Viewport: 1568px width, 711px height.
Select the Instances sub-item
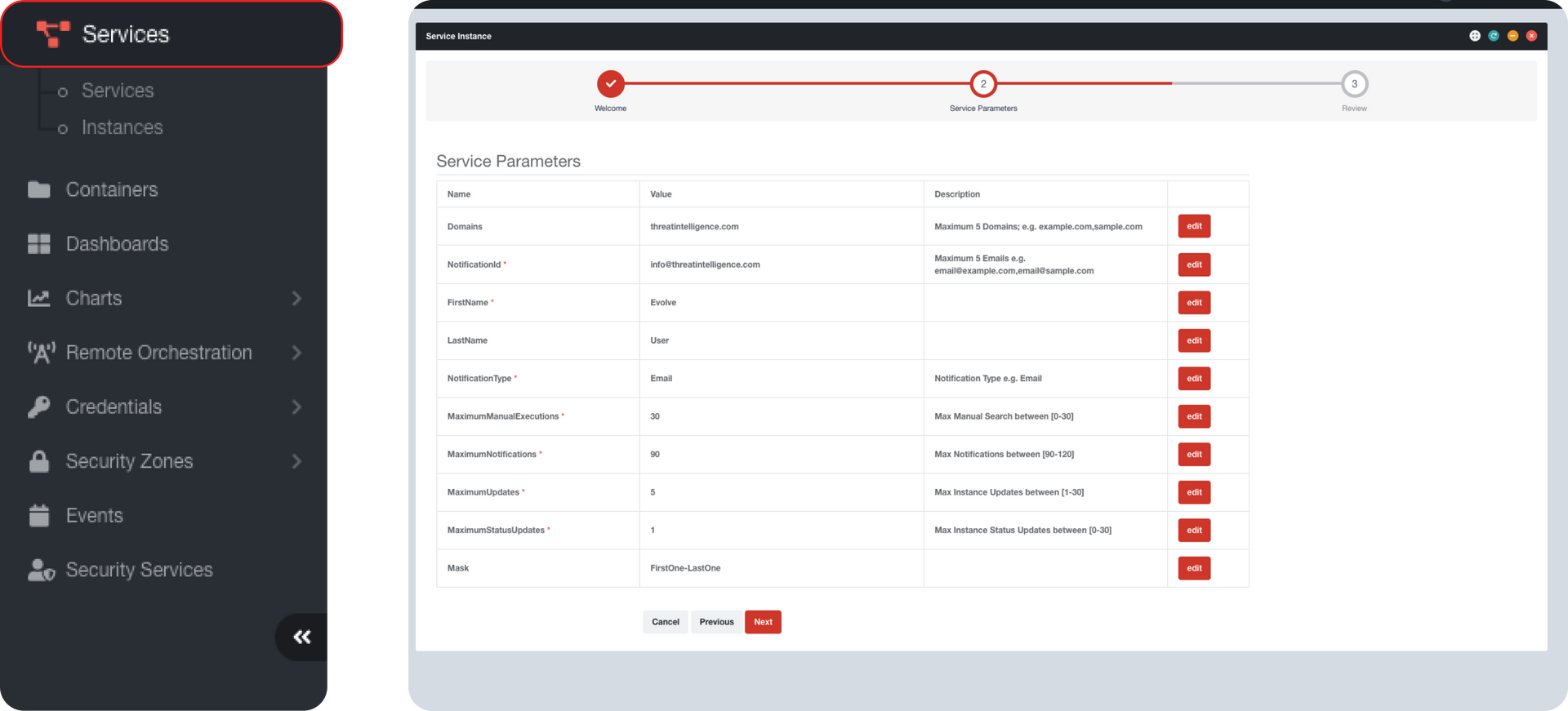(x=122, y=127)
